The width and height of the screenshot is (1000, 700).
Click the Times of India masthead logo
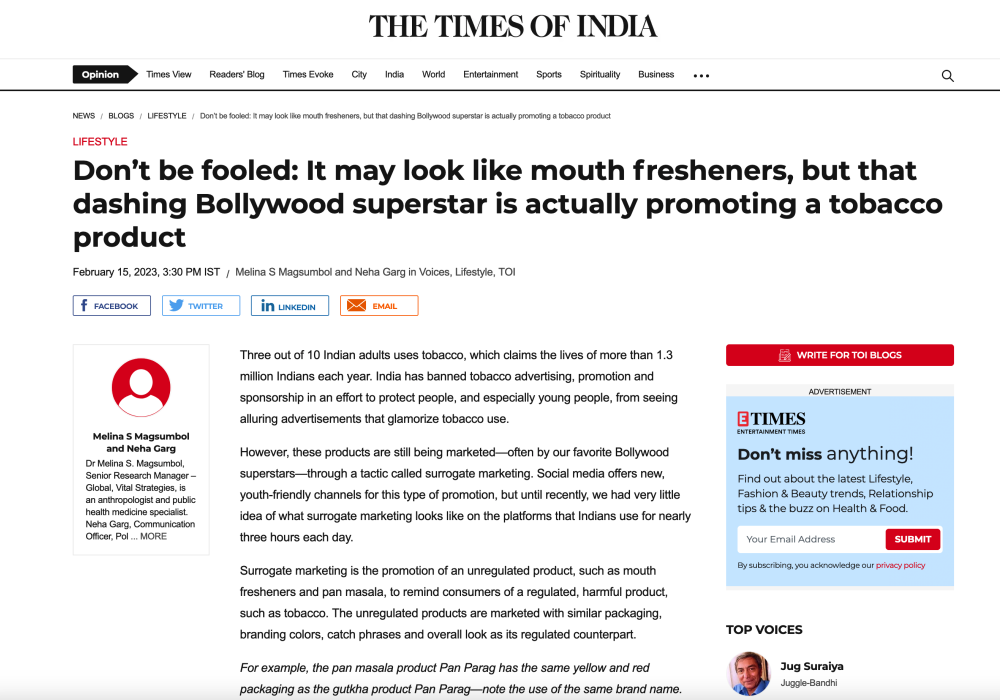513,26
